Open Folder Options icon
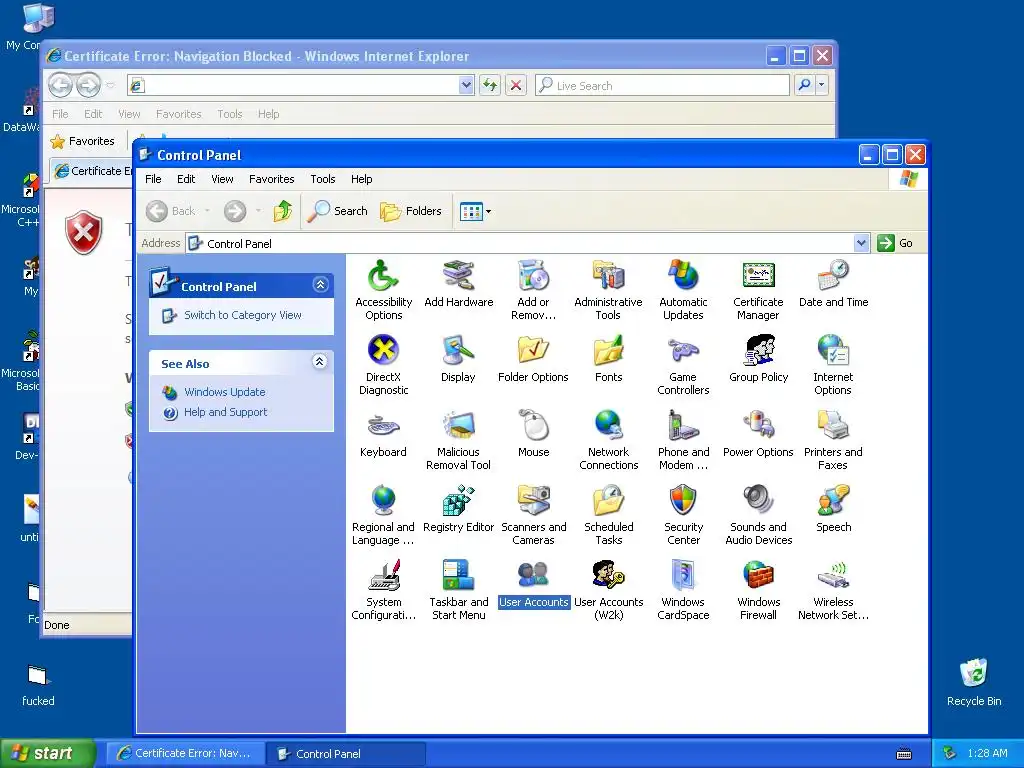The height and width of the screenshot is (768, 1024). [533, 359]
